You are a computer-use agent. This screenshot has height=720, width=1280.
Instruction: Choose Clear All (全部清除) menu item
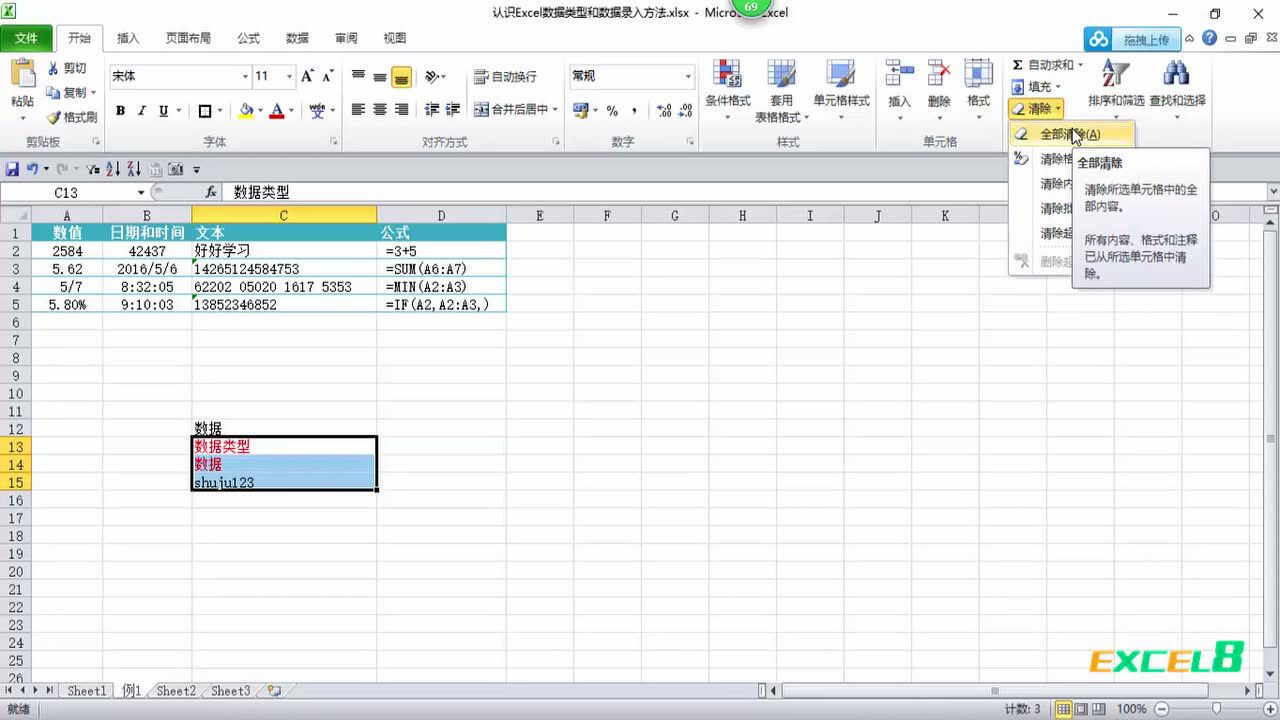pyautogui.click(x=1071, y=133)
